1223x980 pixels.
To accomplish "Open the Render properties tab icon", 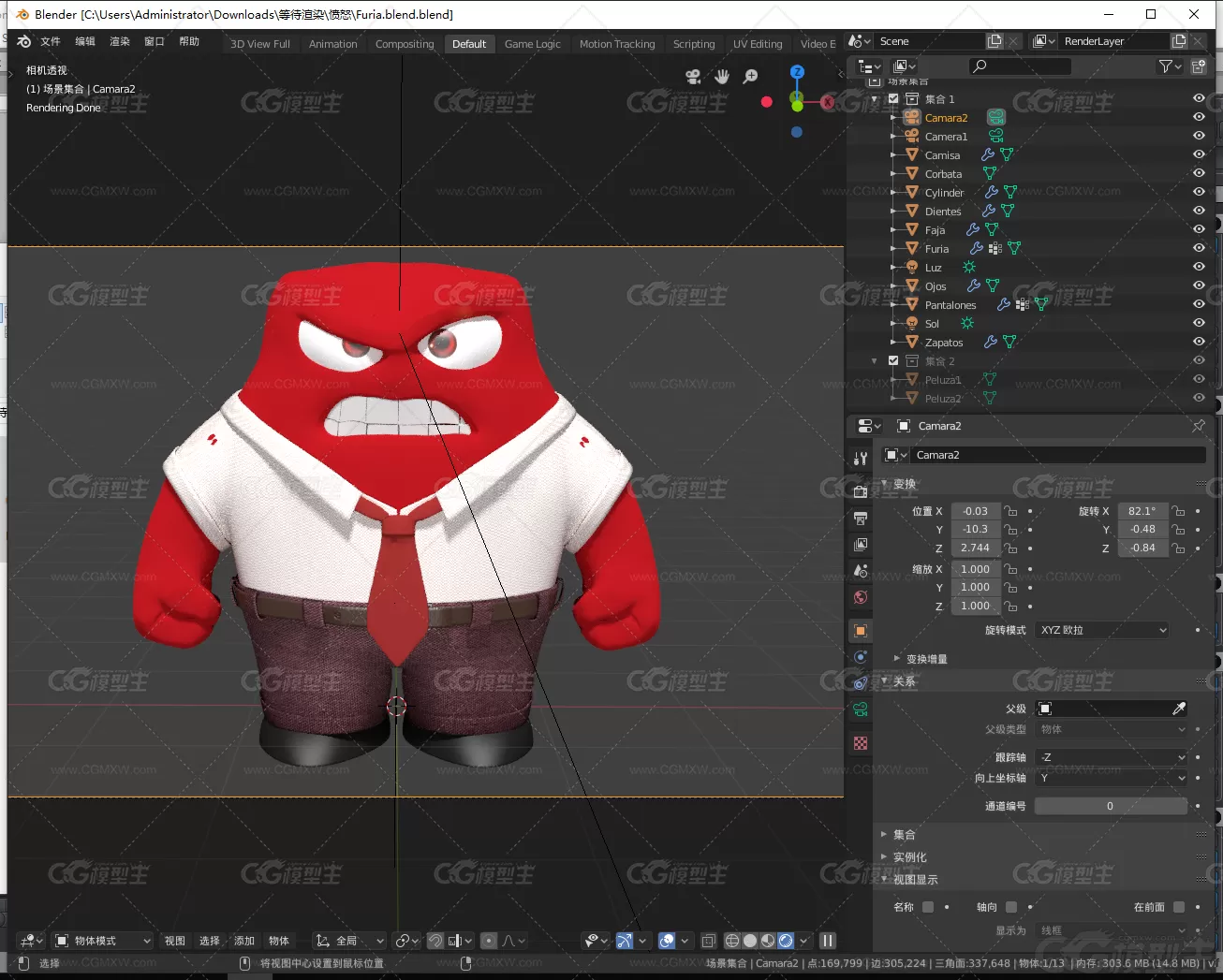I will (861, 490).
